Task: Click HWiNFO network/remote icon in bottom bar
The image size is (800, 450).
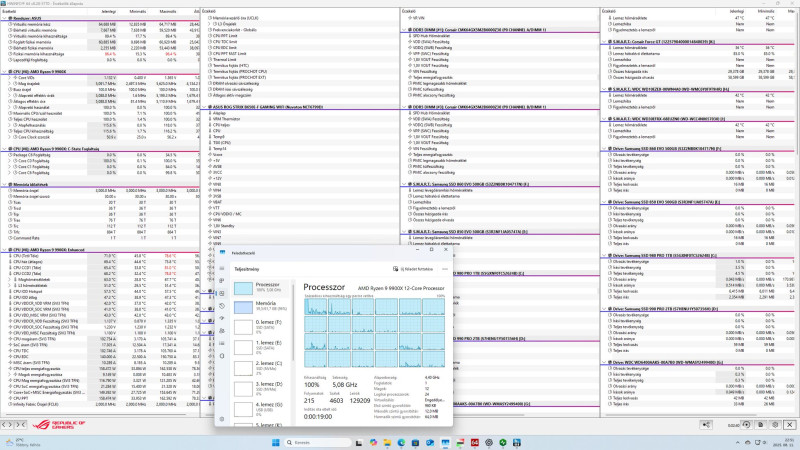Action: (706, 424)
